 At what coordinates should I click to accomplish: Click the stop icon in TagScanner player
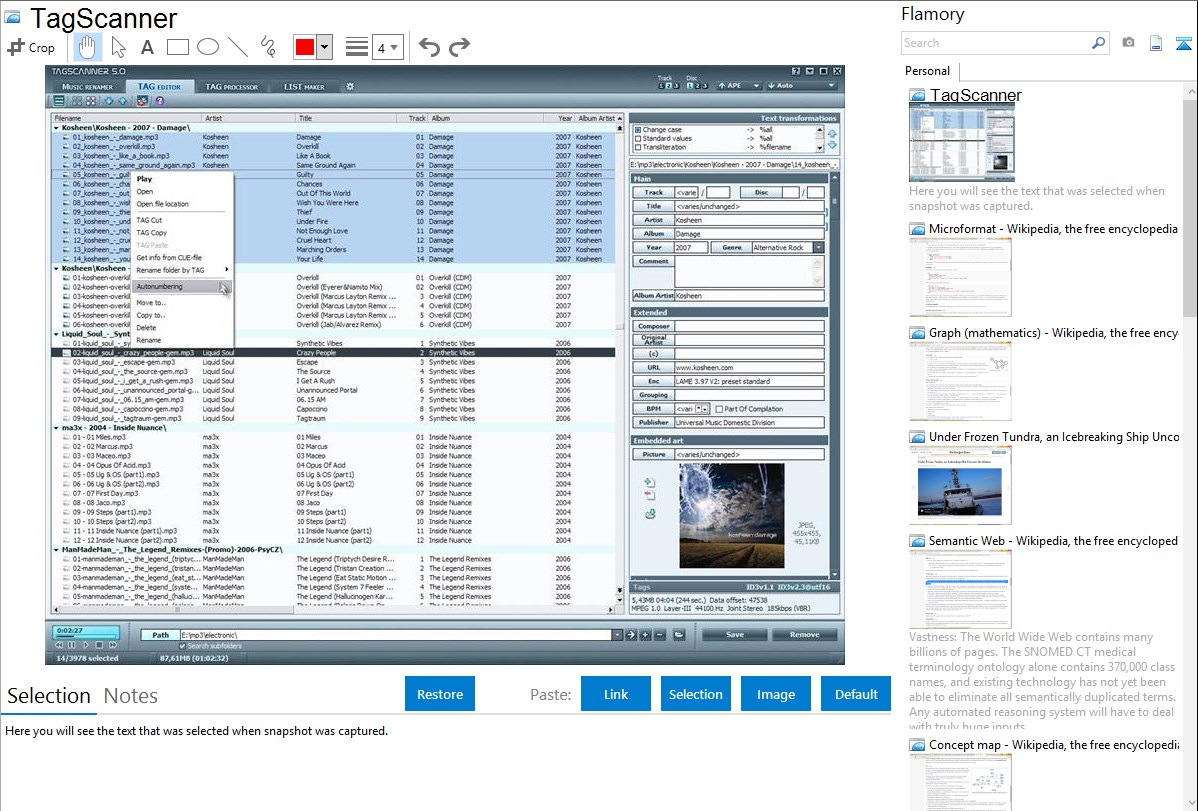pyautogui.click(x=99, y=645)
